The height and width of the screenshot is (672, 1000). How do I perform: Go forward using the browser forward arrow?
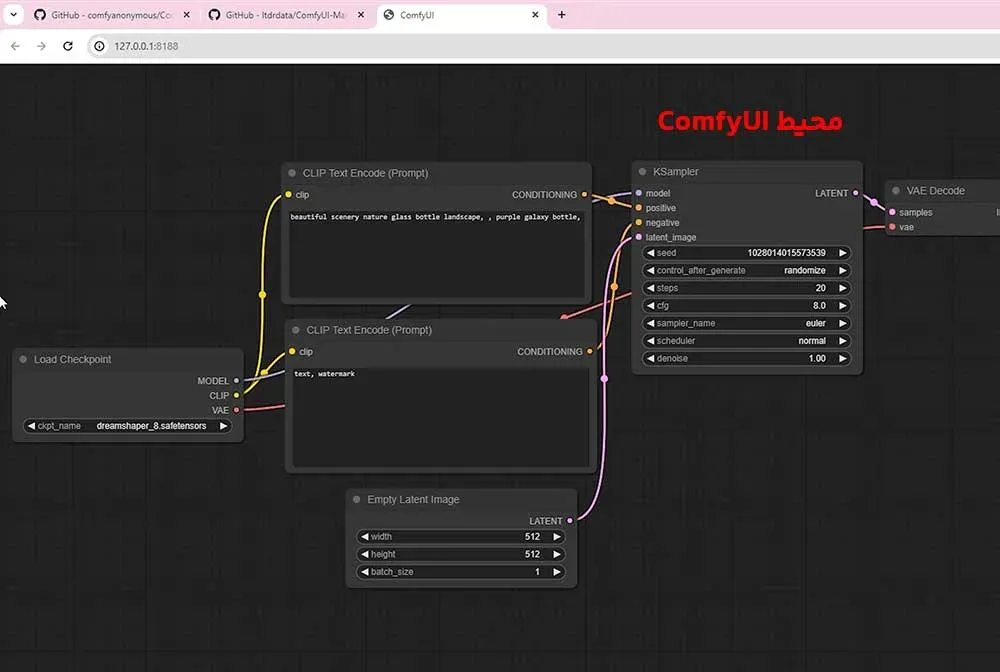tap(41, 46)
